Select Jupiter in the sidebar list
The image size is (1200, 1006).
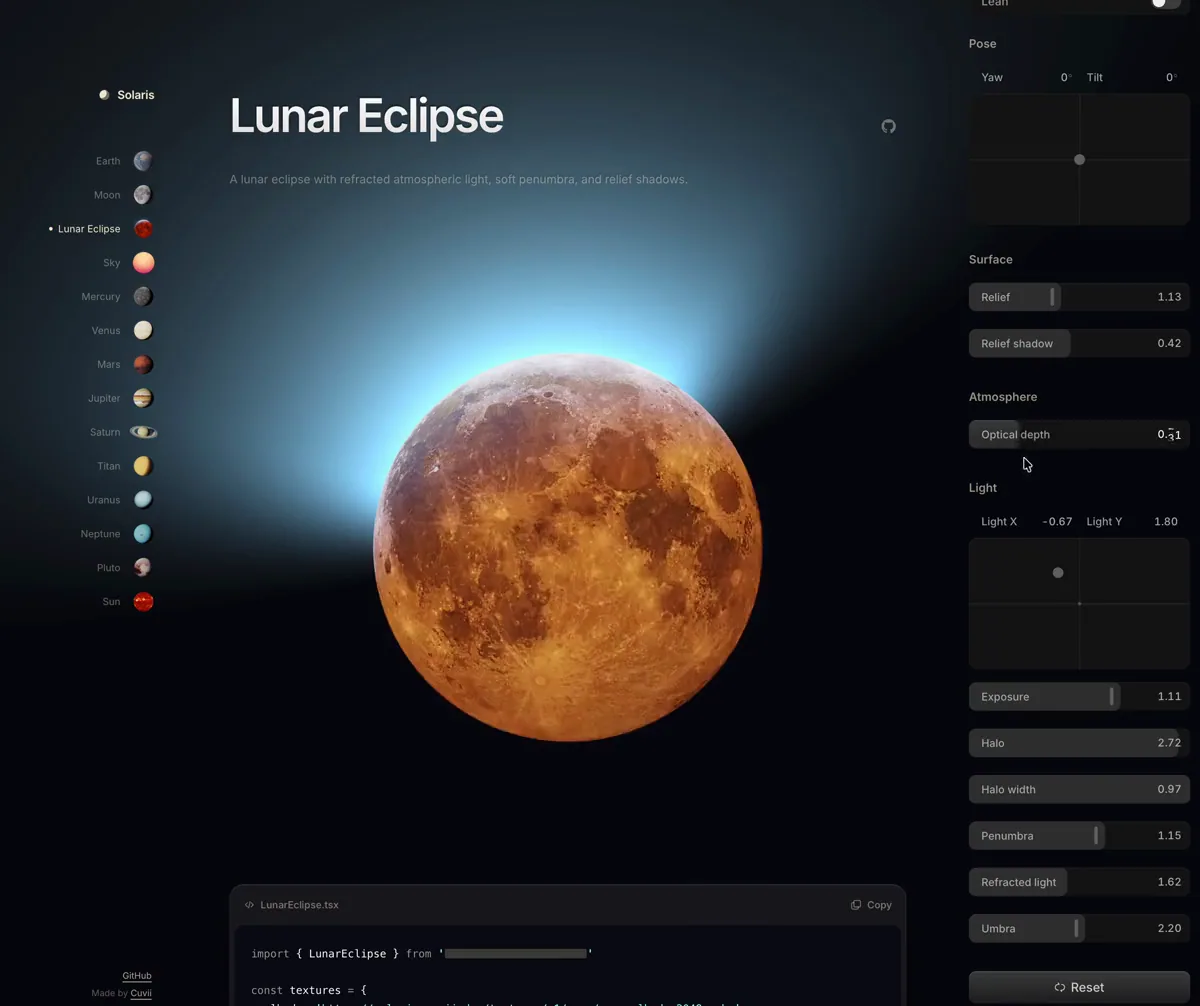pyautogui.click(x=104, y=398)
